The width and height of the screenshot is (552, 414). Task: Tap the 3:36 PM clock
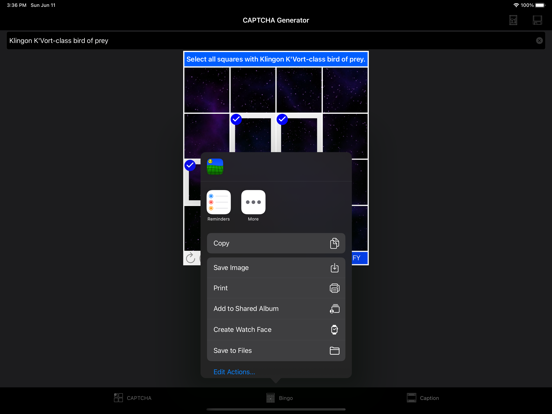click(x=17, y=5)
